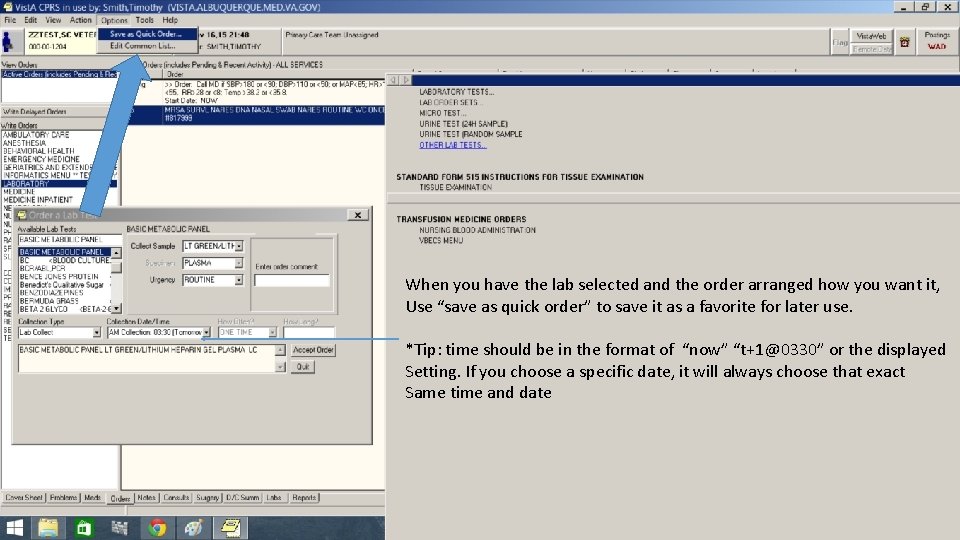Viewport: 960px width, 540px height.
Task: Open the Help menu
Action: pyautogui.click(x=170, y=20)
